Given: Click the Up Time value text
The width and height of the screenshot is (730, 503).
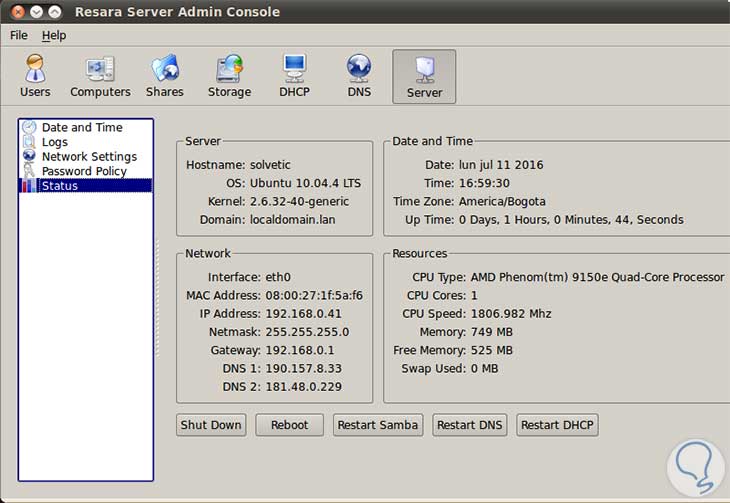Looking at the screenshot, I should pyautogui.click(x=571, y=219).
